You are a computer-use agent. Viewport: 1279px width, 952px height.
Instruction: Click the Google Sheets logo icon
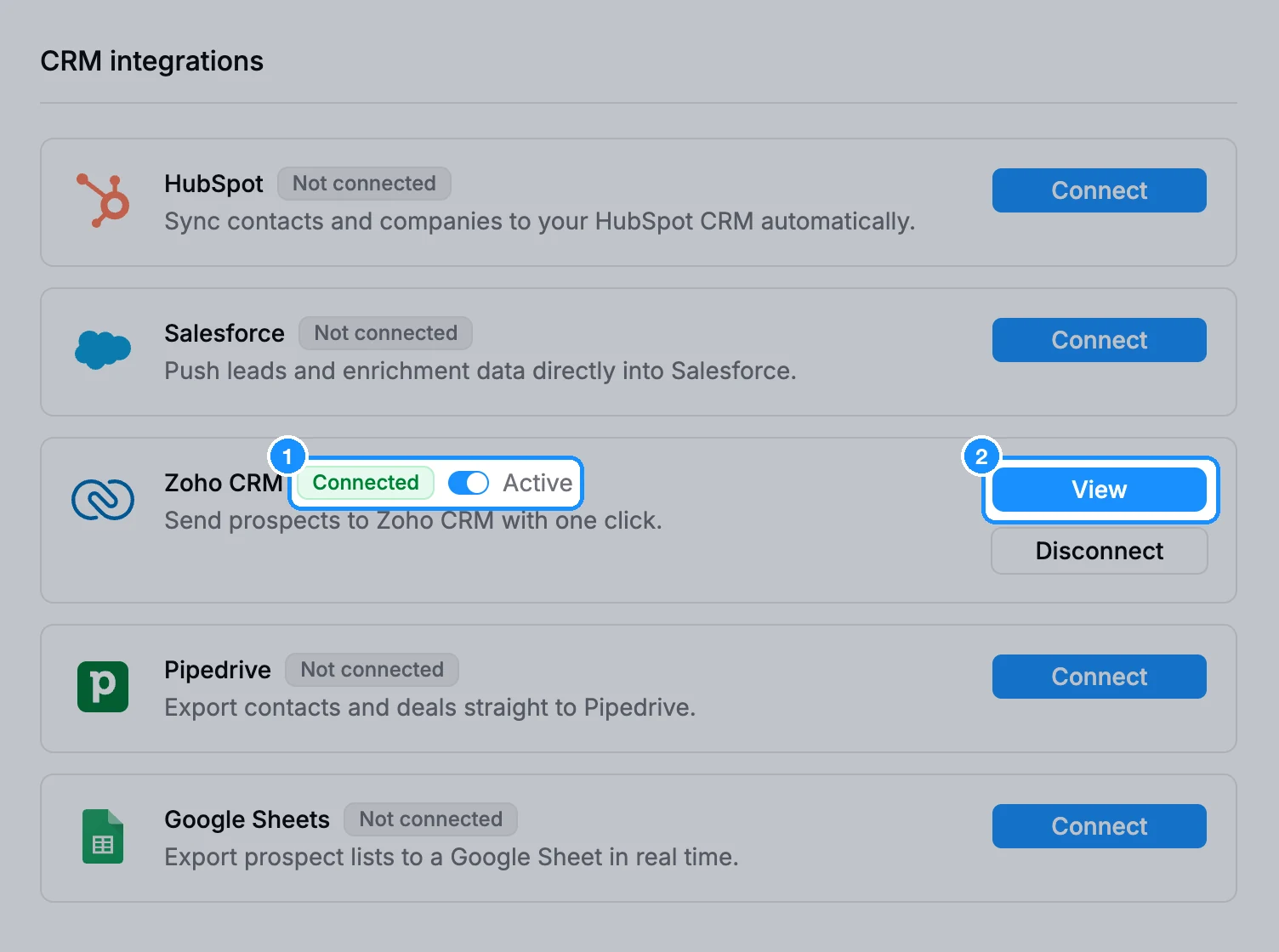click(x=103, y=836)
